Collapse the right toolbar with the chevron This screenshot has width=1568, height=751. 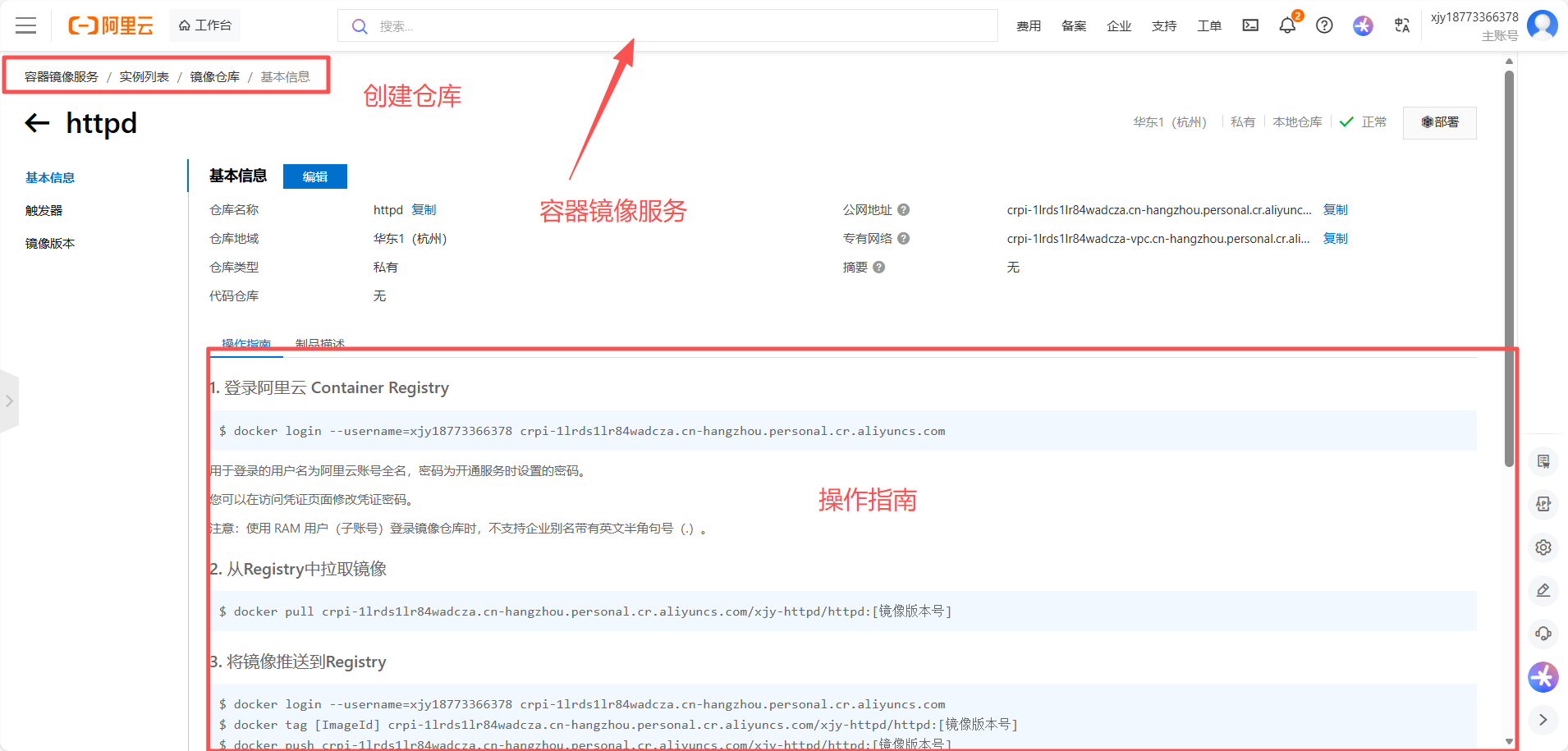[x=1543, y=720]
